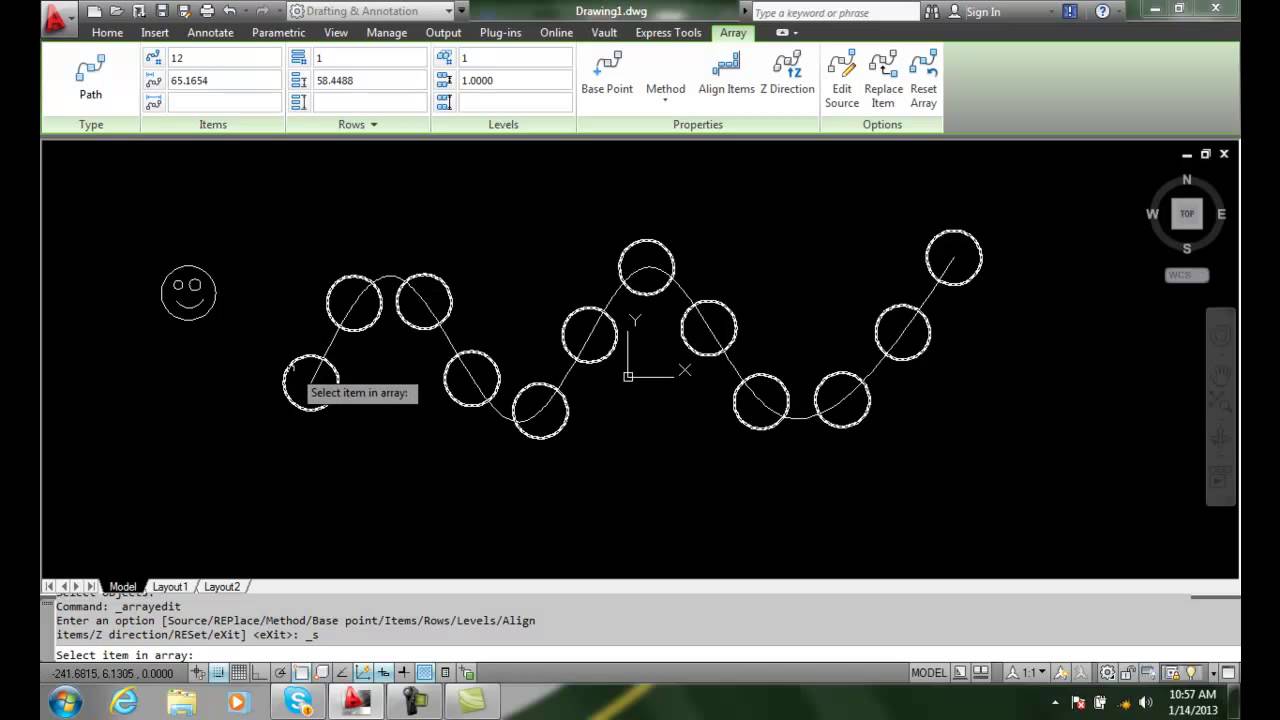Click the Items count field showing 12

[x=224, y=58]
